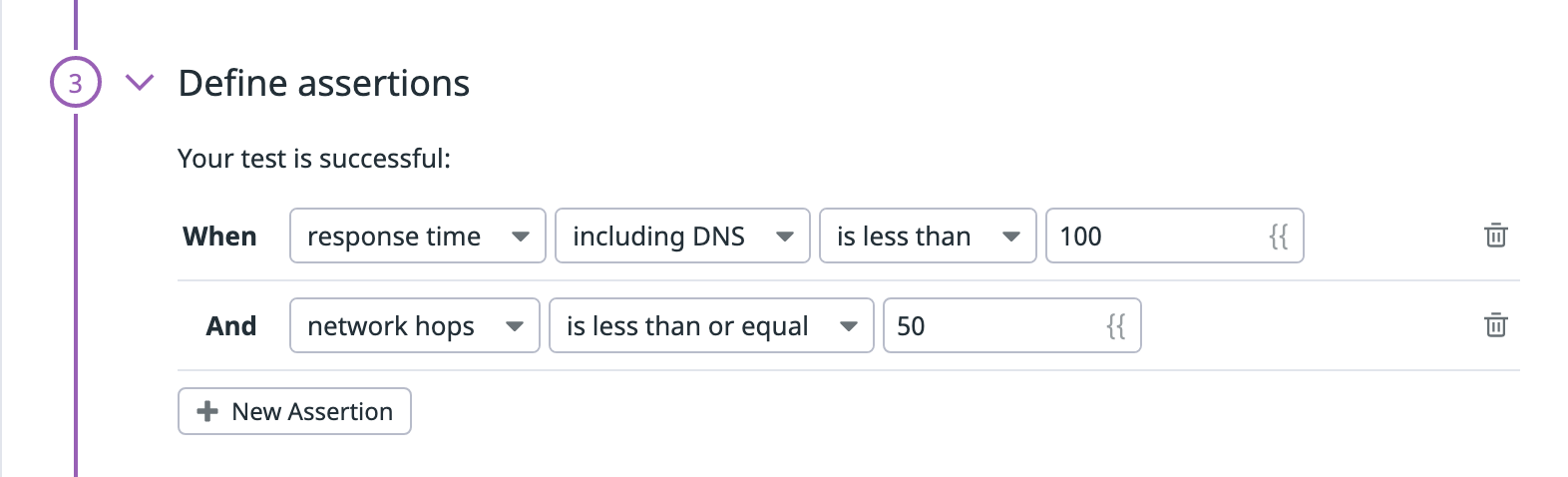
Task: Delete the response time assertion row
Action: (1495, 236)
